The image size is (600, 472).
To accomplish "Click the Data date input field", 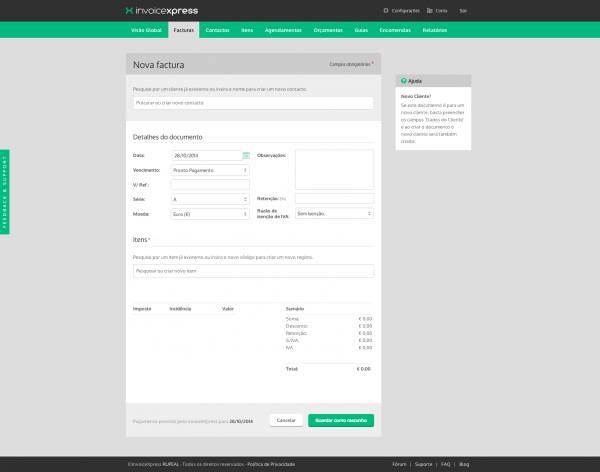I will 207,155.
